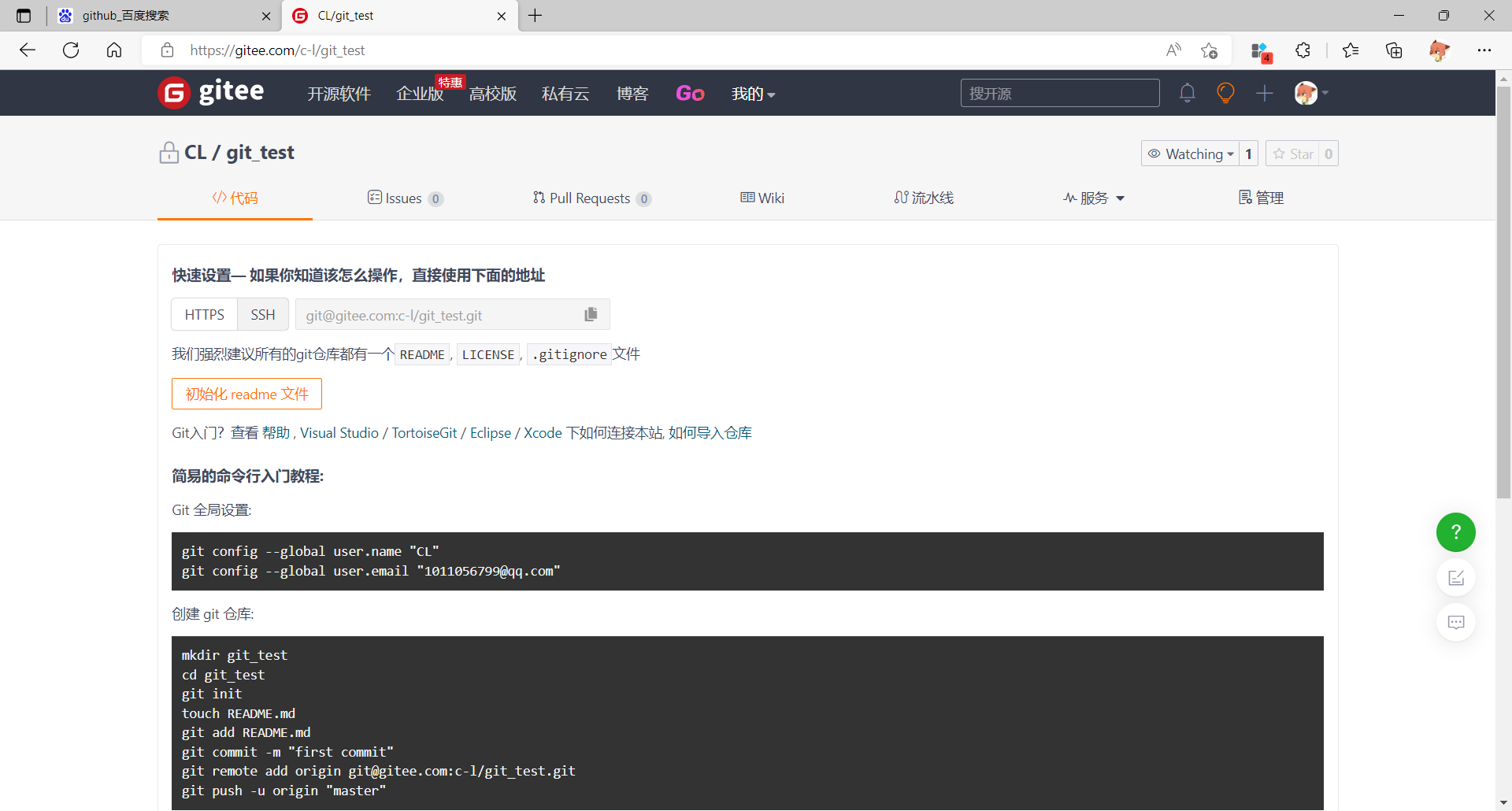Open the Issues tab
Screen dimensions: 1512x811
point(406,198)
